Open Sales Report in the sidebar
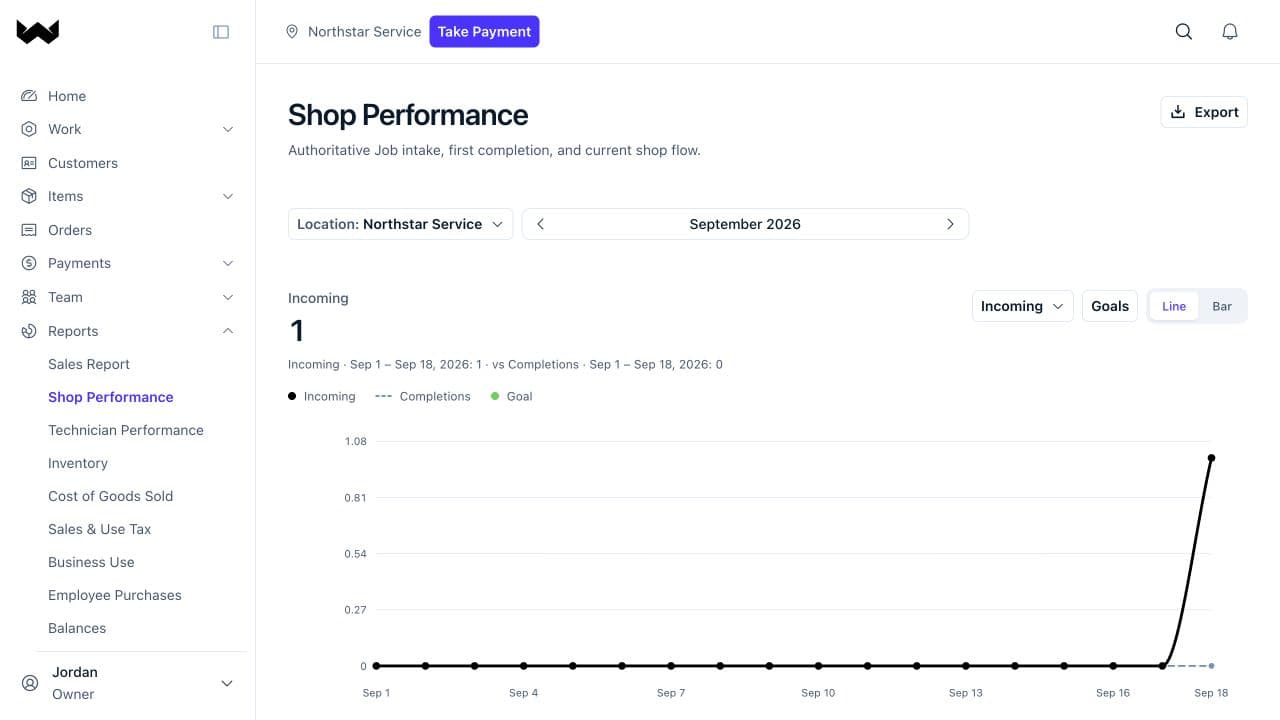This screenshot has height=720, width=1280. coord(89,364)
